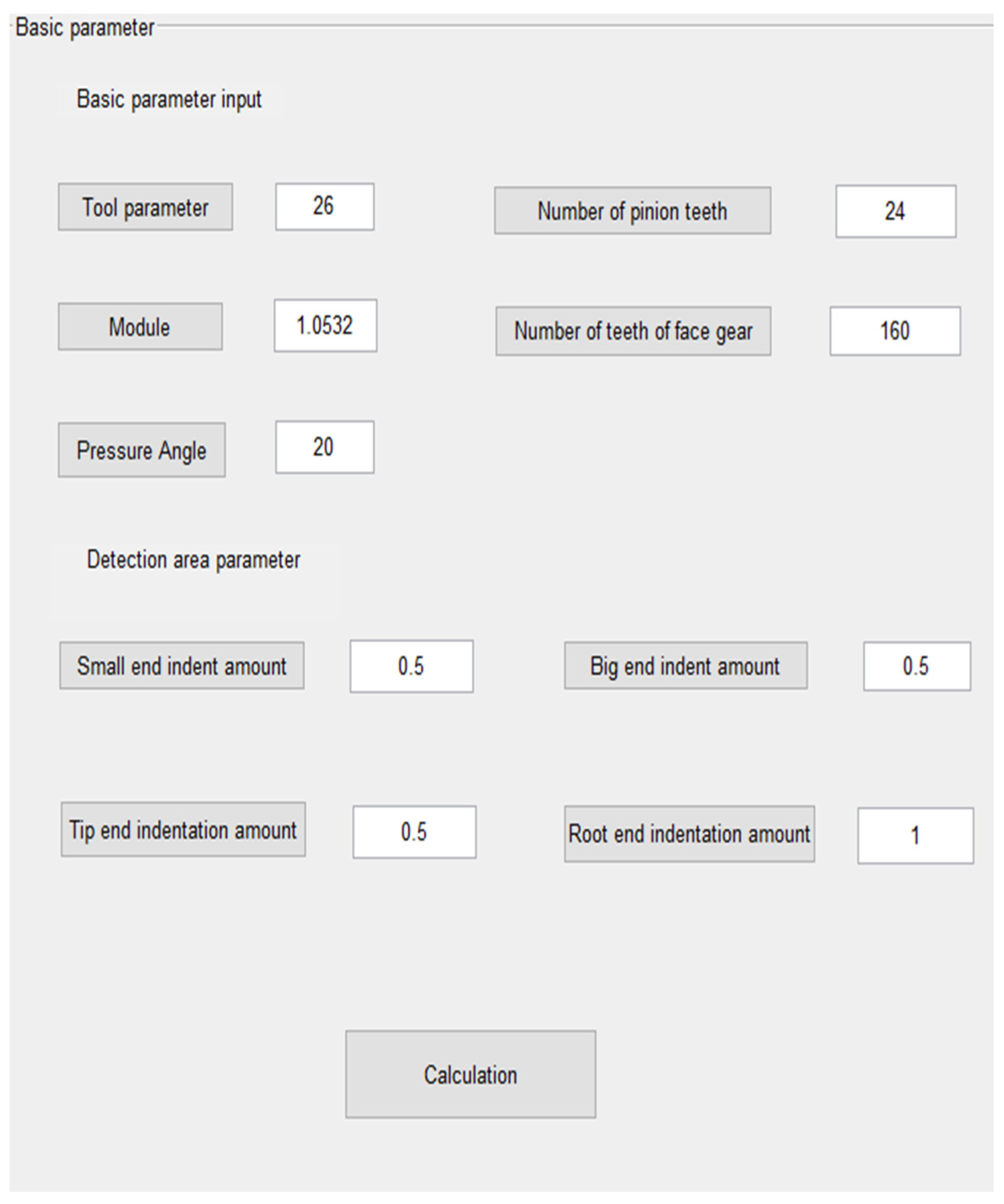This screenshot has height=1204, width=1004.
Task: Click the Calculation button
Action: (x=470, y=1074)
